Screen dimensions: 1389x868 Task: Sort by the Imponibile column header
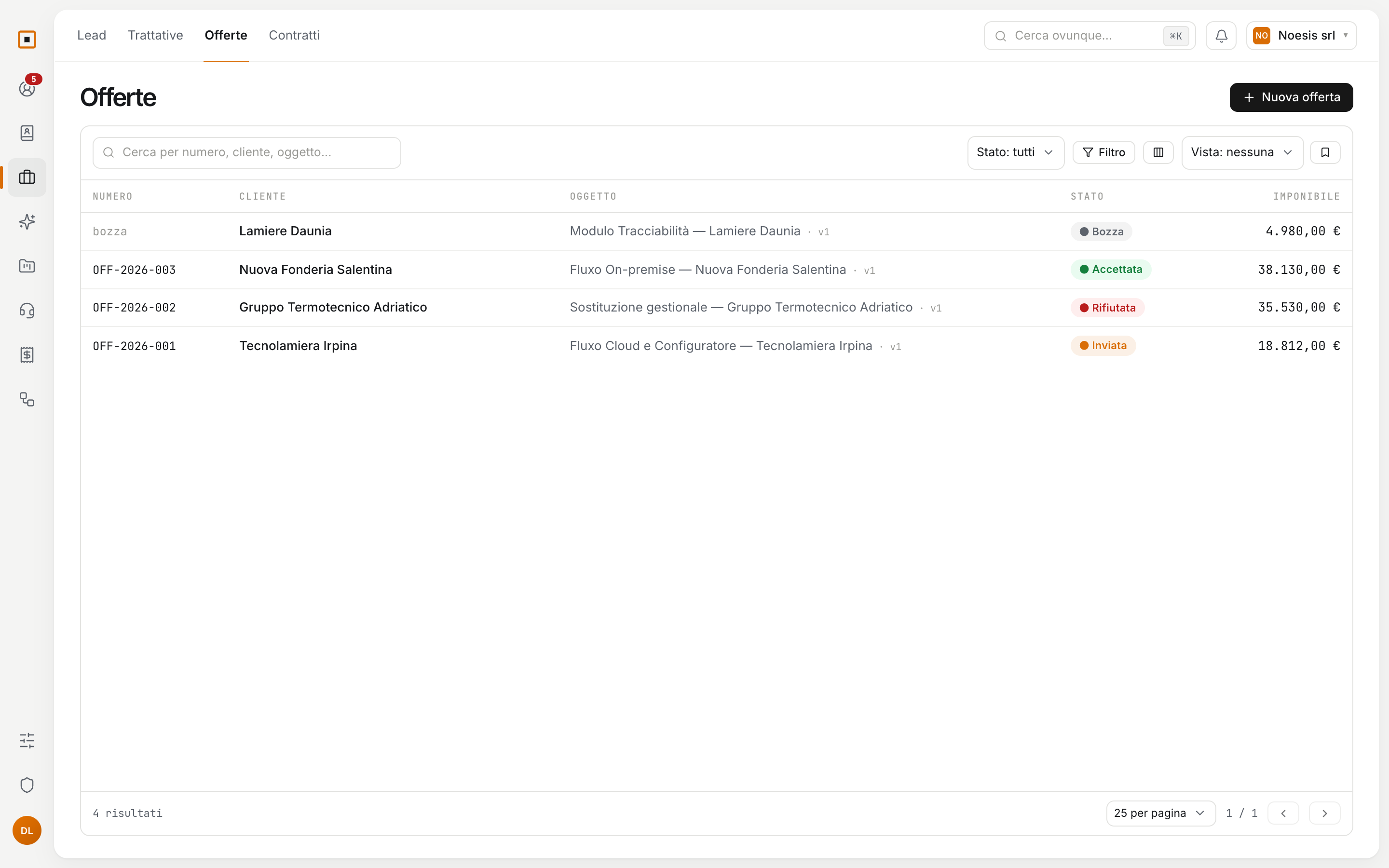(1307, 196)
